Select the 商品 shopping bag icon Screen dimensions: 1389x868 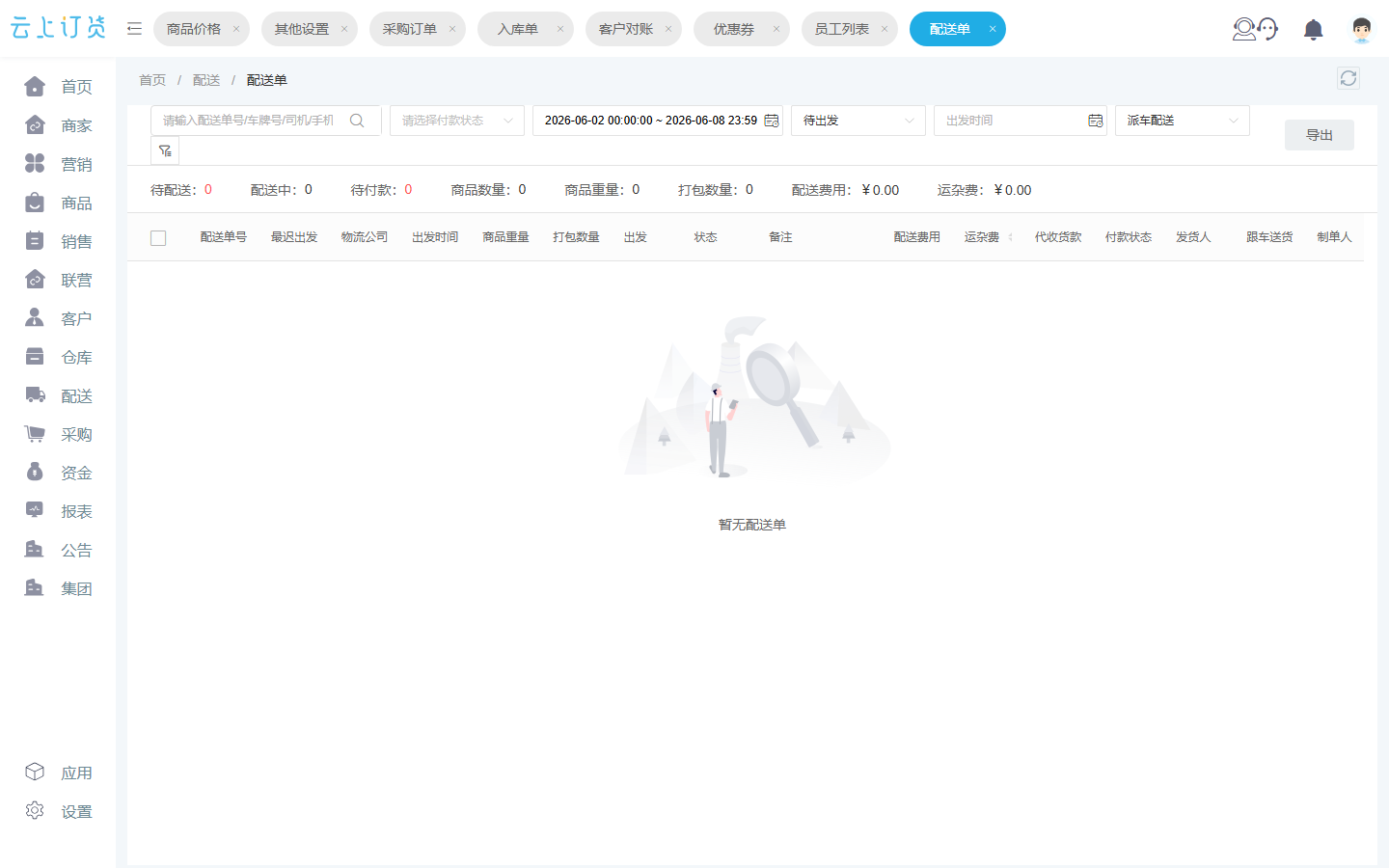tap(35, 203)
